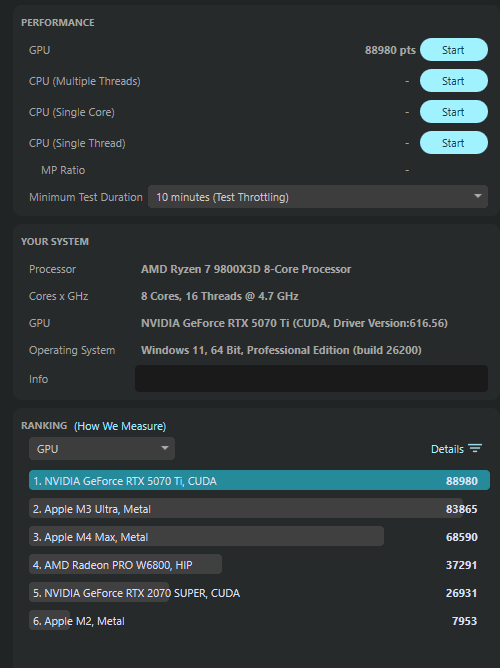Screen dimensions: 500x668
Task: Select the Apple M3 Ultra, Metal ranking row
Action: pos(259,509)
